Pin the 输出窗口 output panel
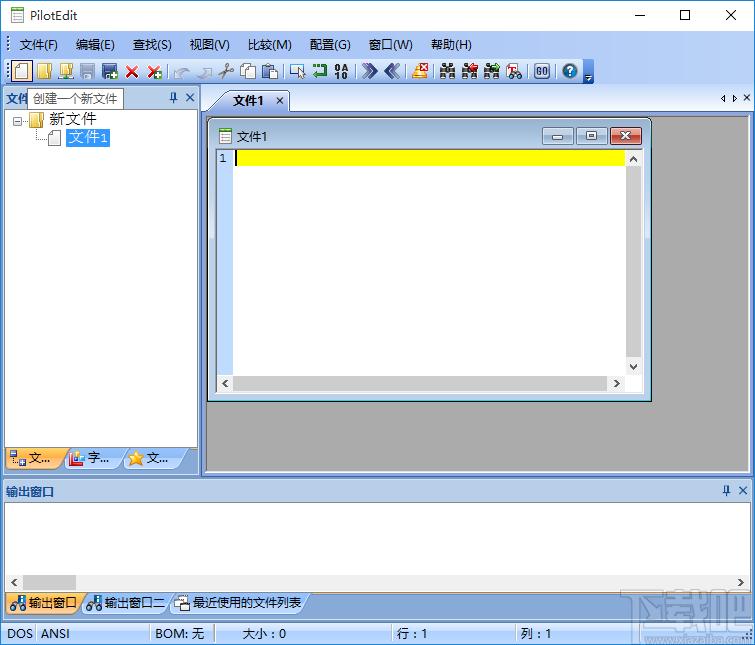Viewport: 755px width, 645px height. (726, 490)
